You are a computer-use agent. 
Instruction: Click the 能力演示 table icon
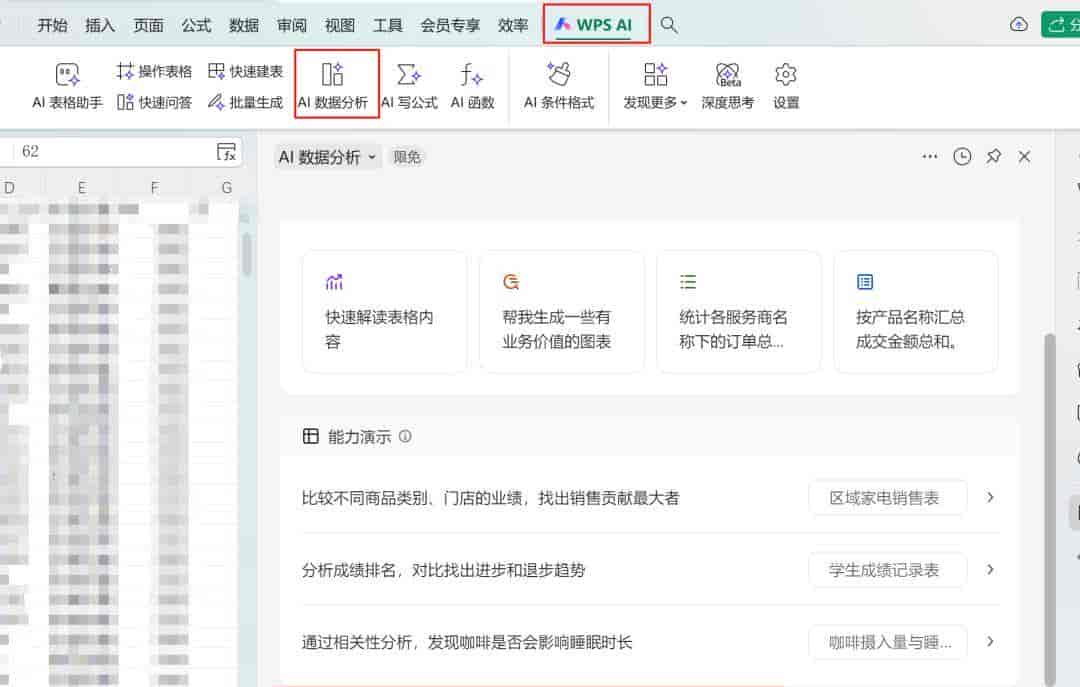[311, 436]
